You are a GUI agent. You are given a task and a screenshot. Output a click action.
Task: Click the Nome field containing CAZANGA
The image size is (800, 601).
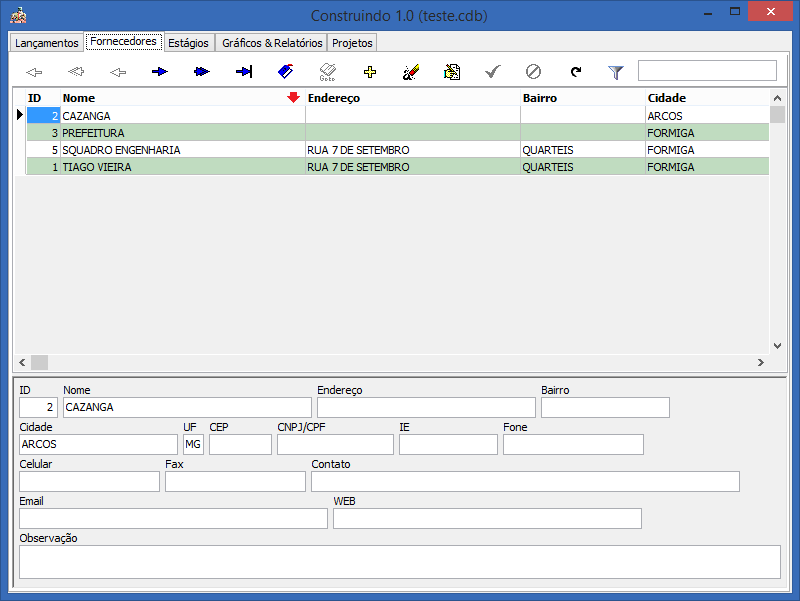(187, 407)
